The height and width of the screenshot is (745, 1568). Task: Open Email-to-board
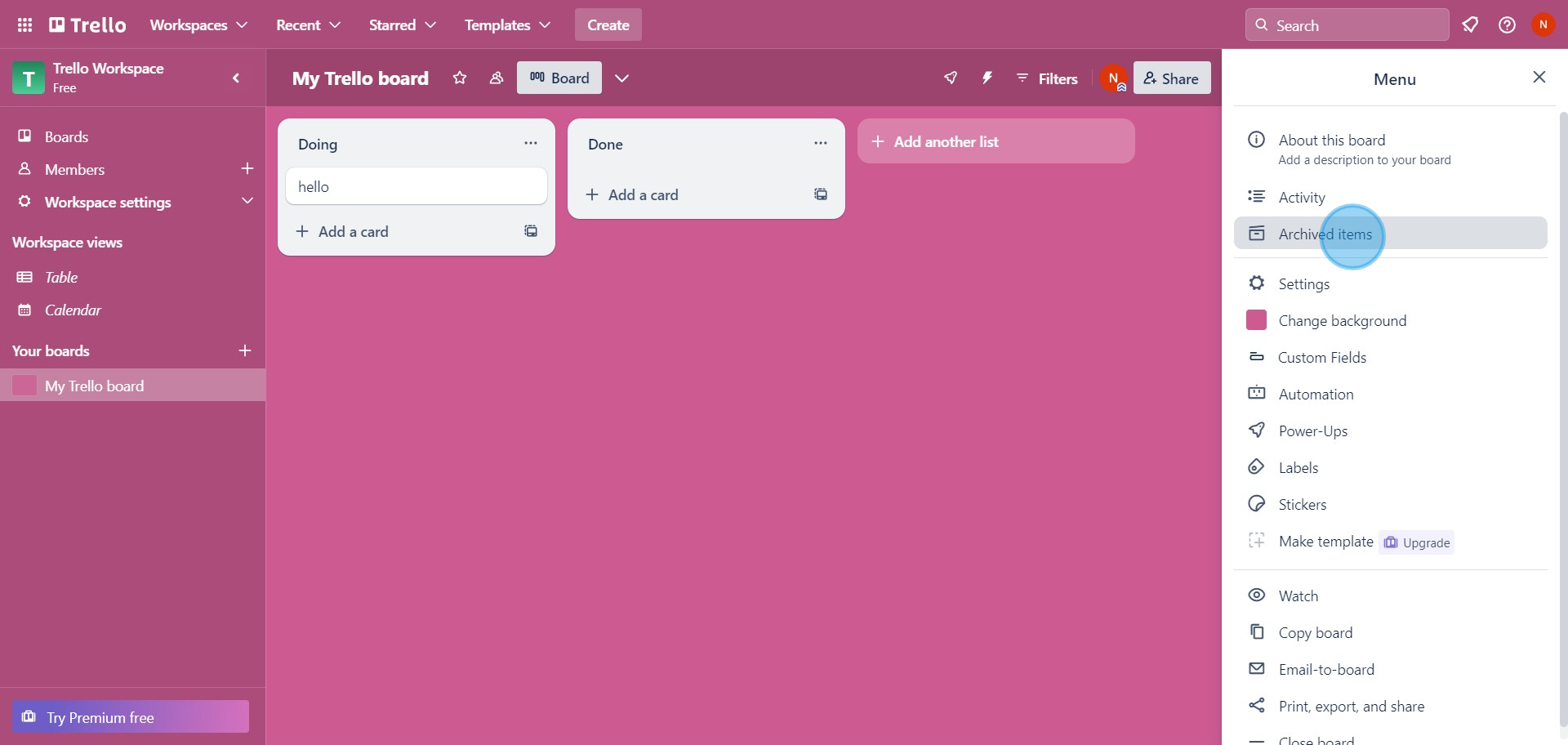[x=1391, y=670]
